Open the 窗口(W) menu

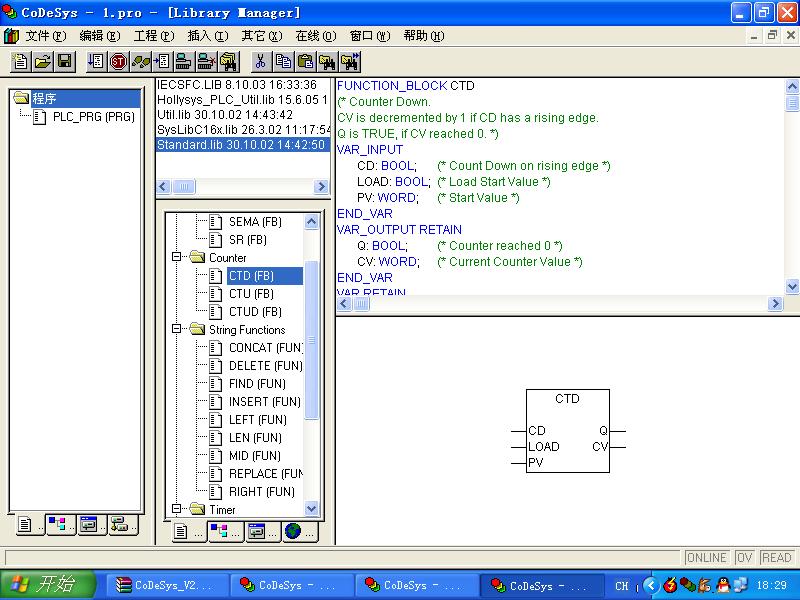[x=370, y=36]
